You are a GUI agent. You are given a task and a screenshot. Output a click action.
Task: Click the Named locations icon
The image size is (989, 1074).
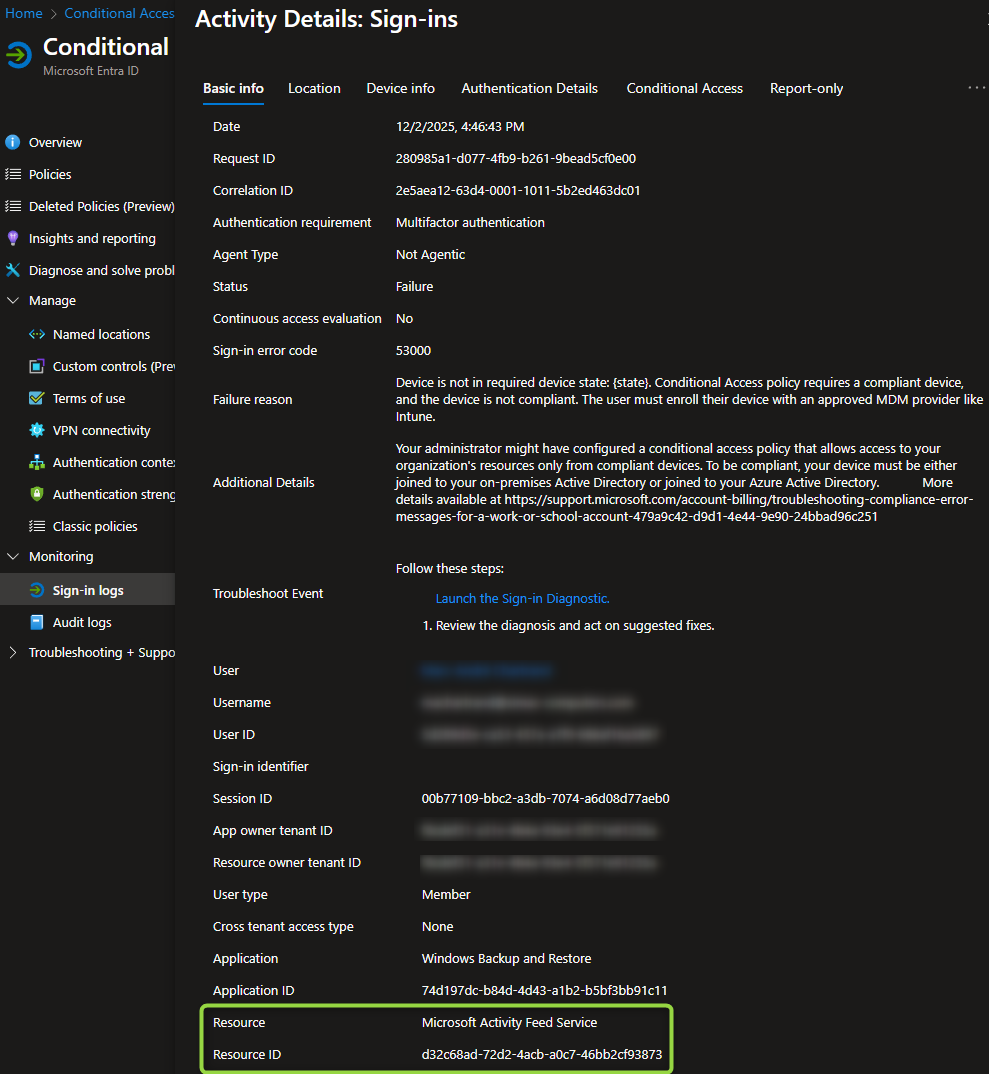(x=37, y=334)
